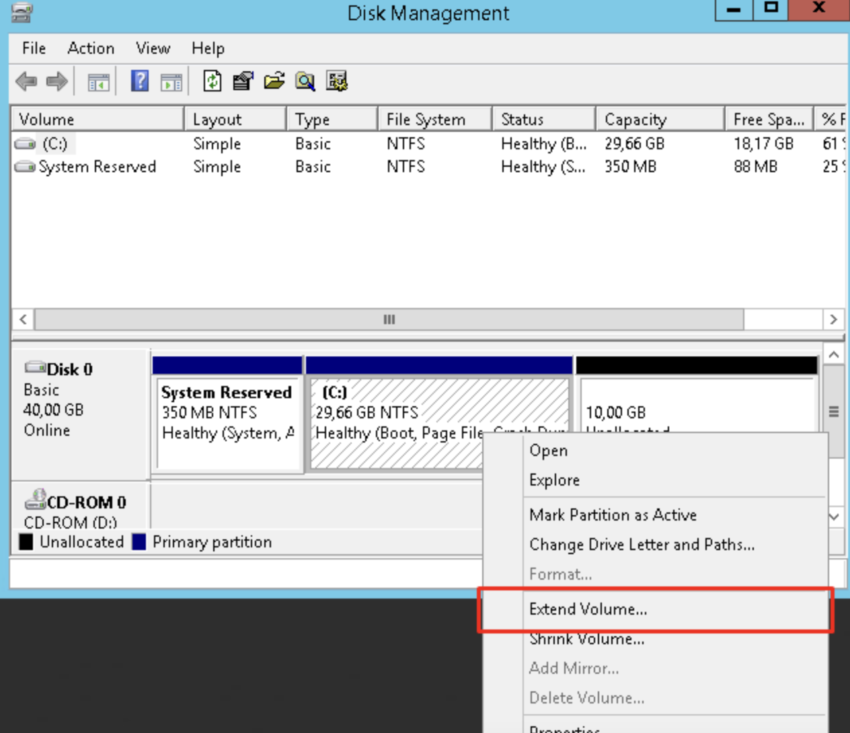Choose Extend Volume from context menu
The width and height of the screenshot is (850, 733).
click(588, 608)
